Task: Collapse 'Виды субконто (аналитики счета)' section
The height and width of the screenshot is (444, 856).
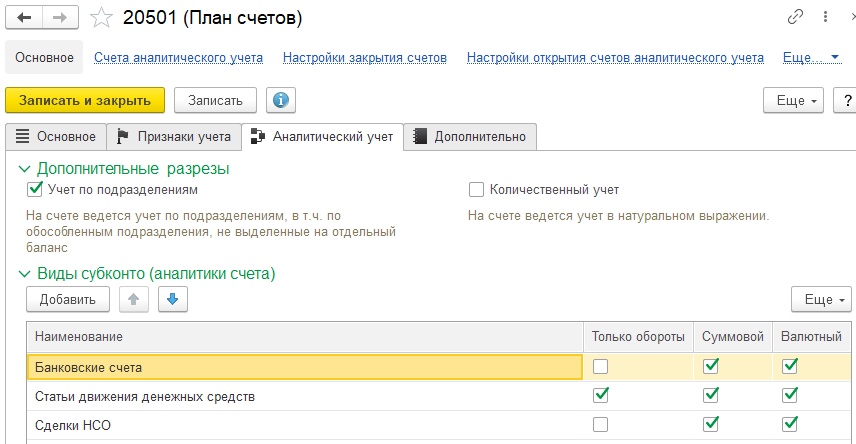Action: click(25, 273)
